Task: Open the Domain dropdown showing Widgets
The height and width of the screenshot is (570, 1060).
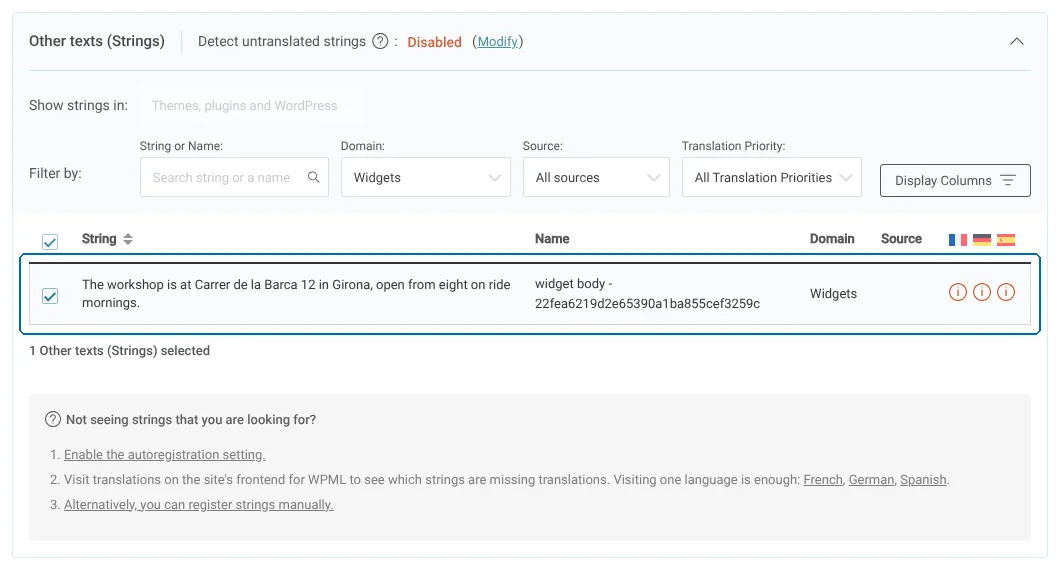Action: [426, 177]
